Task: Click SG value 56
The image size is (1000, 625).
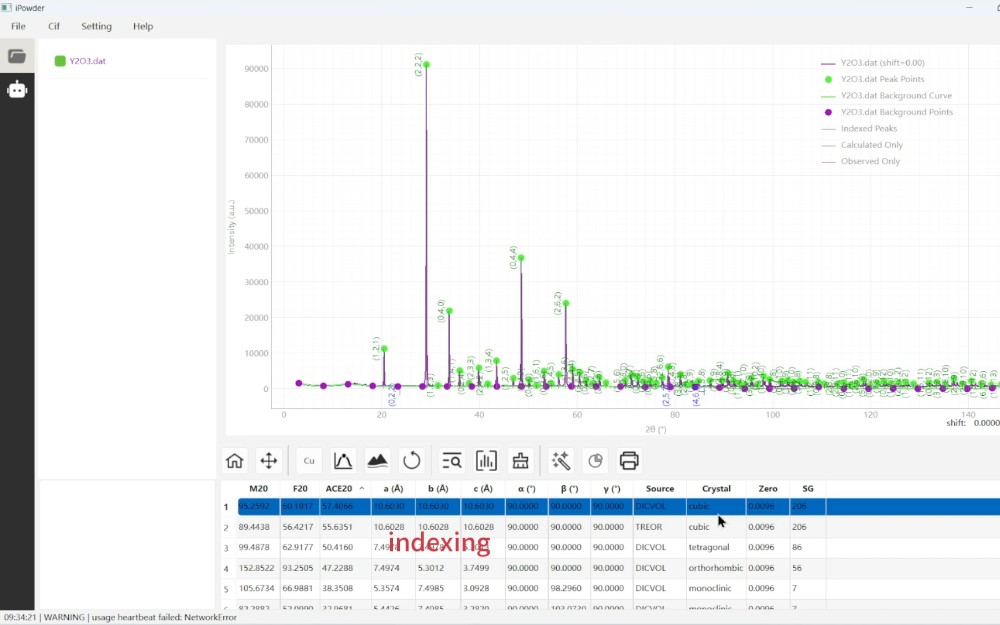Action: (x=797, y=568)
